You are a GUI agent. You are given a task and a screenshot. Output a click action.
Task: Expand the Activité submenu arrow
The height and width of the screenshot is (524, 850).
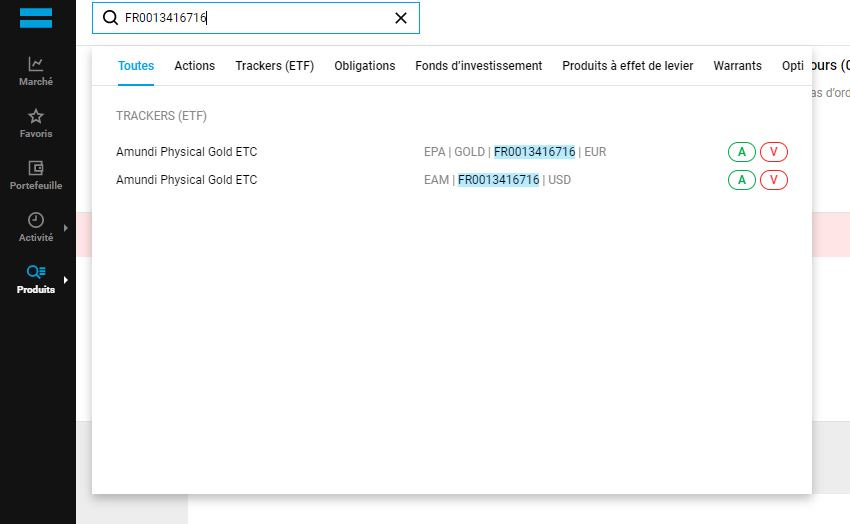point(66,228)
